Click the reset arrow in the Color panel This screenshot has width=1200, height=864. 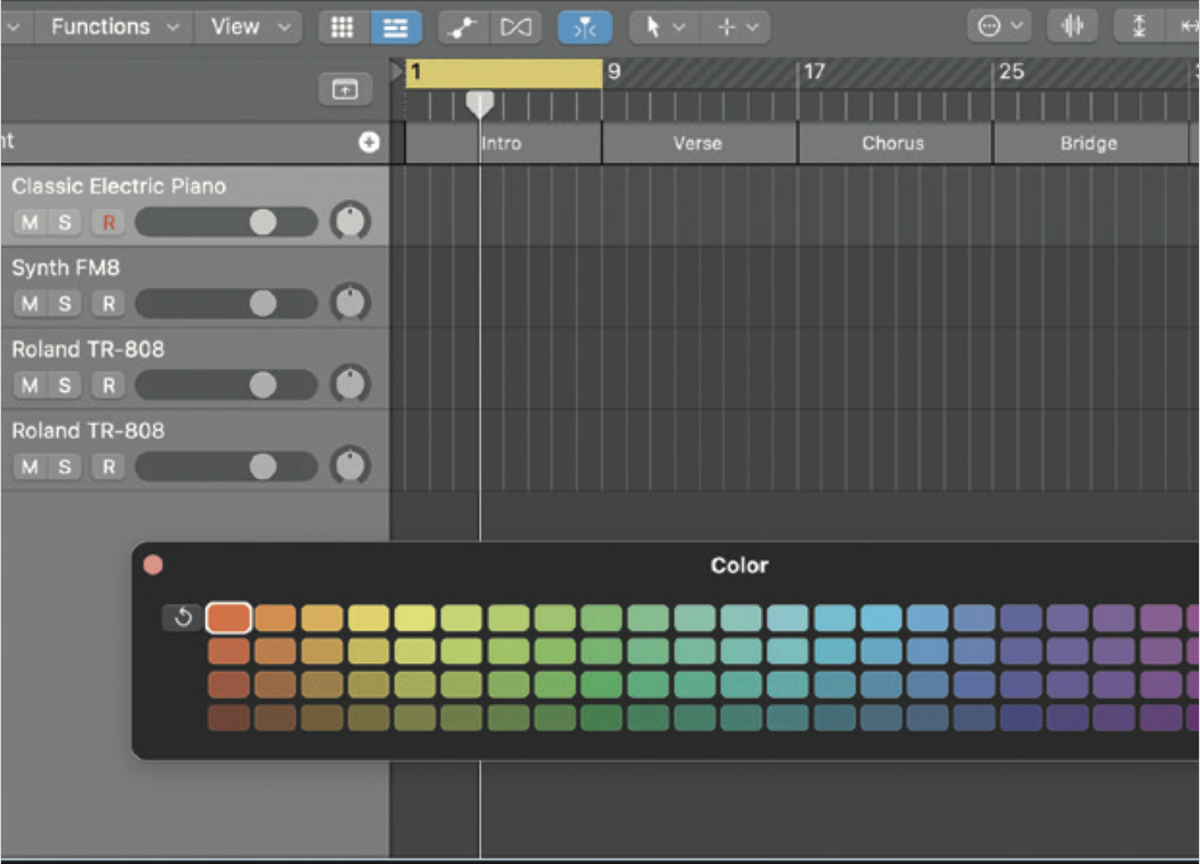[181, 617]
